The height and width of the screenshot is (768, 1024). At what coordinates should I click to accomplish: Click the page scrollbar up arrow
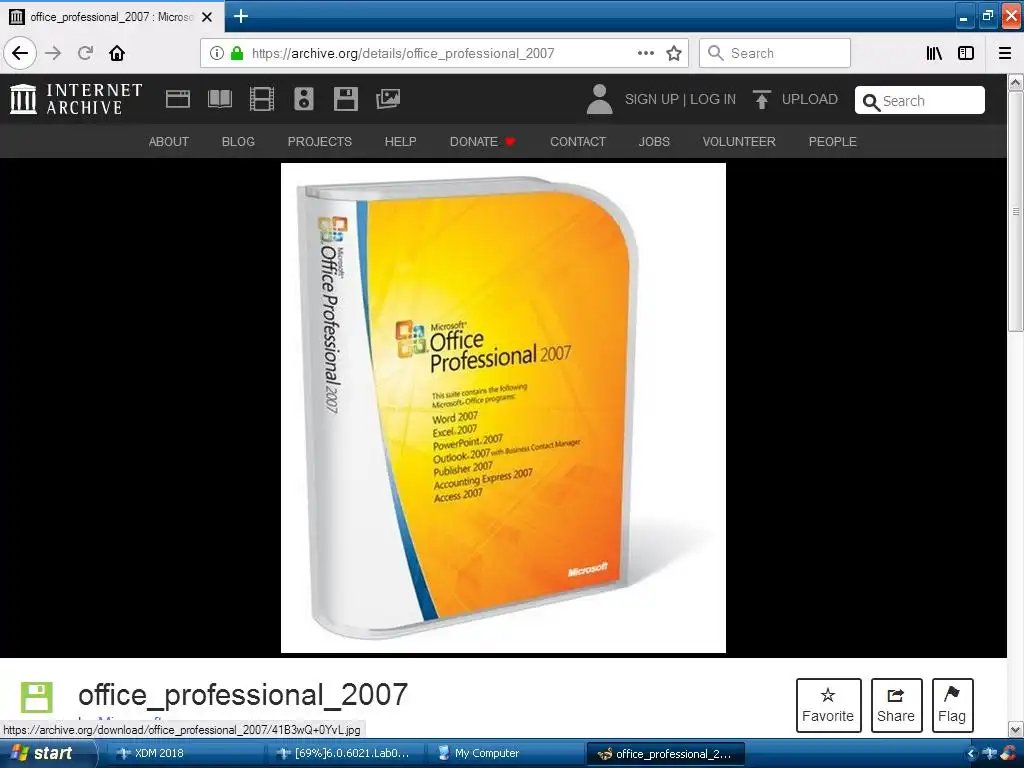[1016, 82]
